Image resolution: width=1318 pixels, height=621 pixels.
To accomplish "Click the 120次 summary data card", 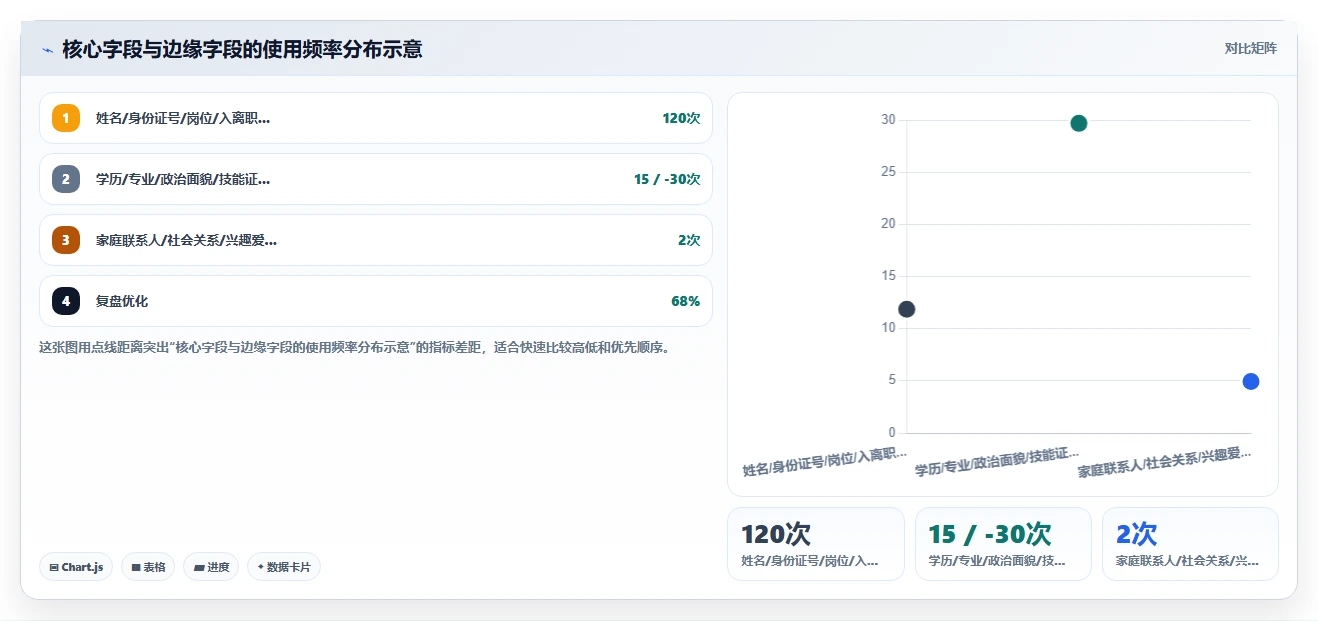I will click(x=816, y=544).
